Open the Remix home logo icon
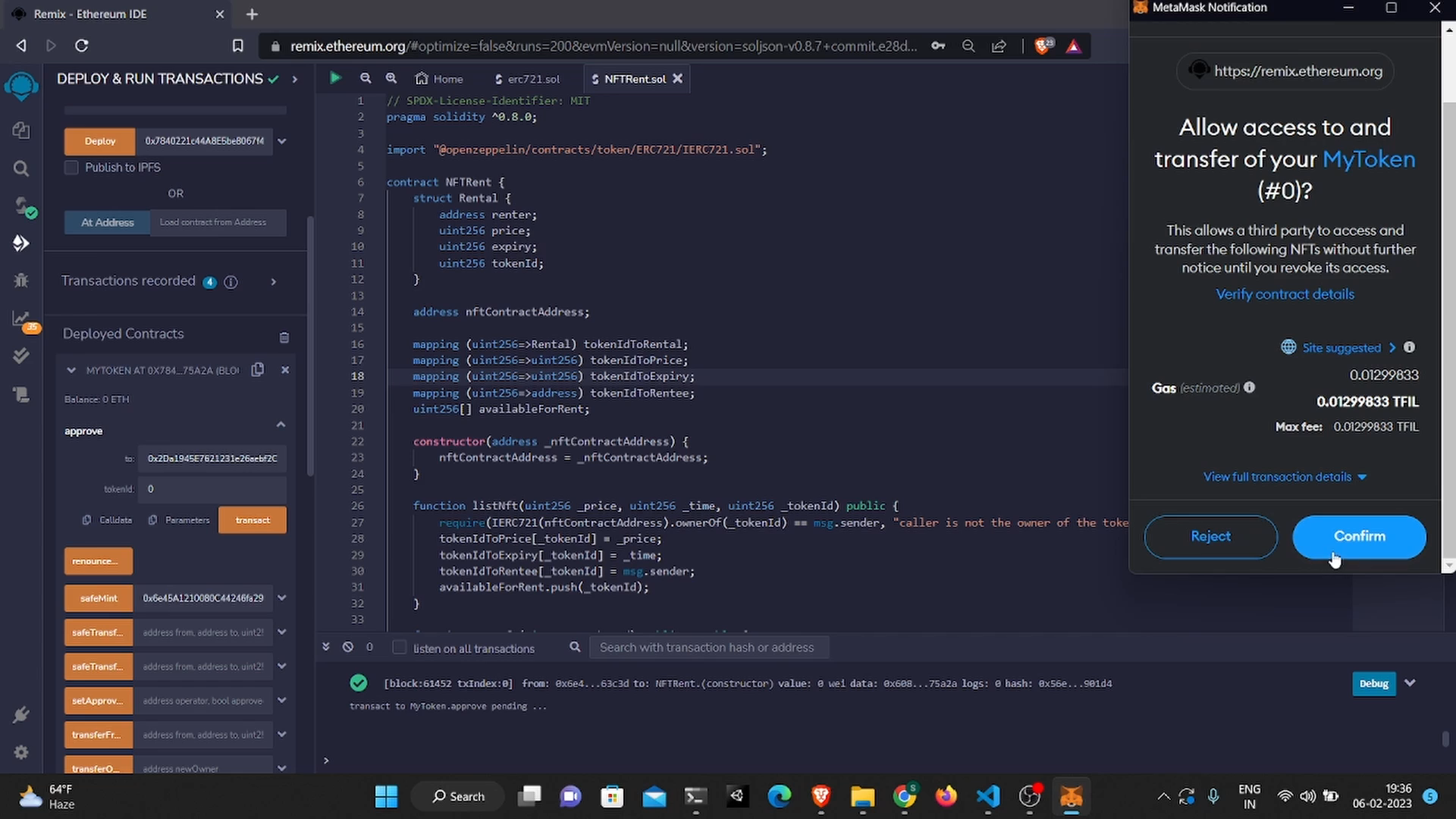The image size is (1456, 819). coord(21,86)
